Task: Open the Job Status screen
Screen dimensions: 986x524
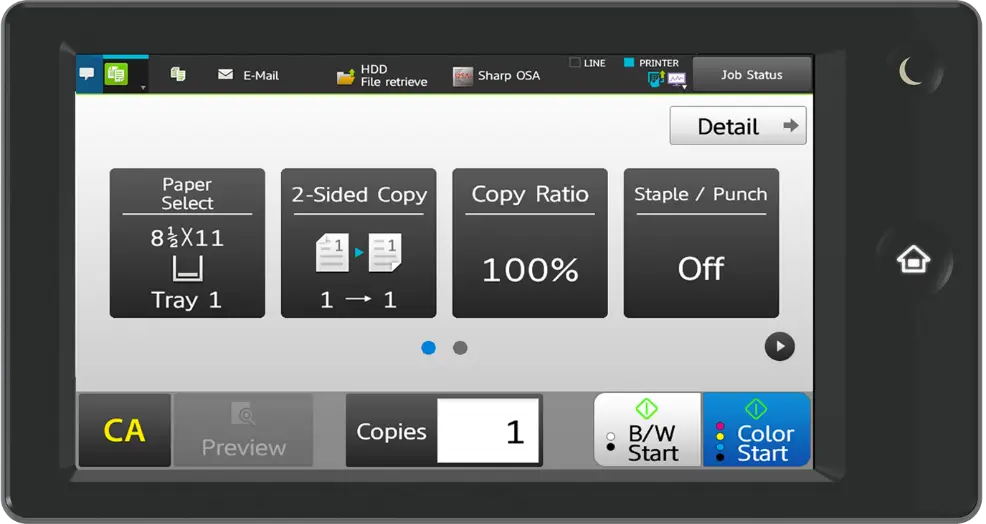Action: click(x=751, y=75)
